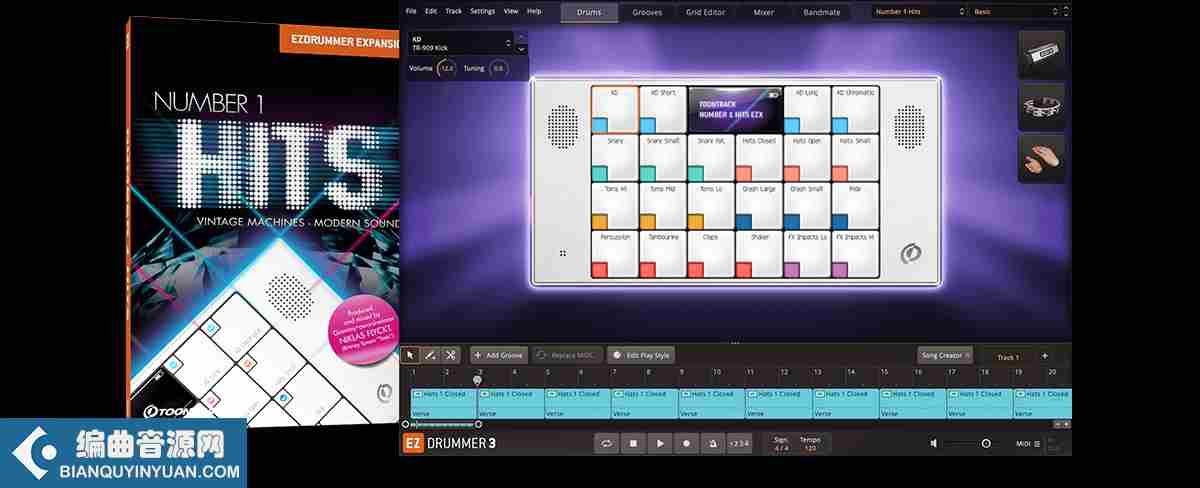
Task: Trigger the Crash Small pad
Action: 808,206
